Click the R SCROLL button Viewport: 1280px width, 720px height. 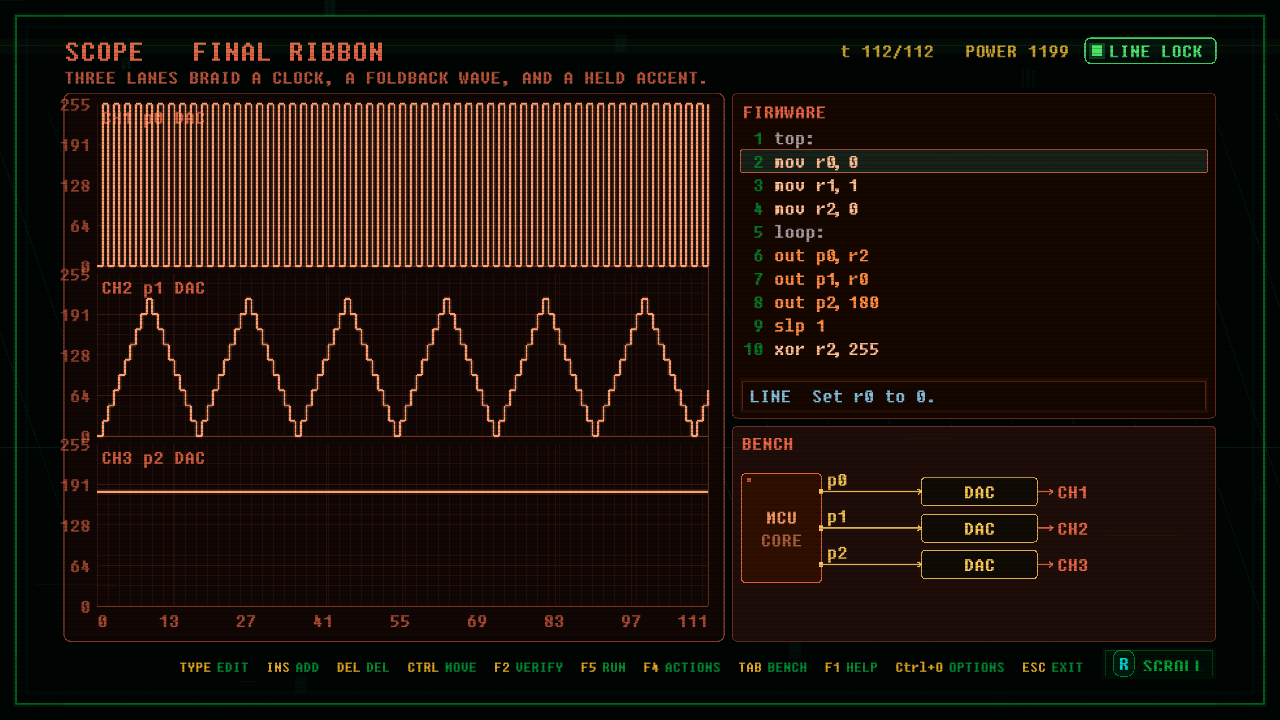coord(1159,665)
